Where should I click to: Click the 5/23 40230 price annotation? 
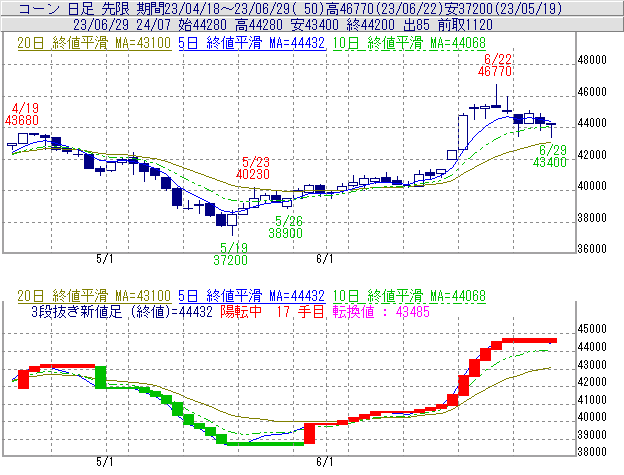[253, 168]
